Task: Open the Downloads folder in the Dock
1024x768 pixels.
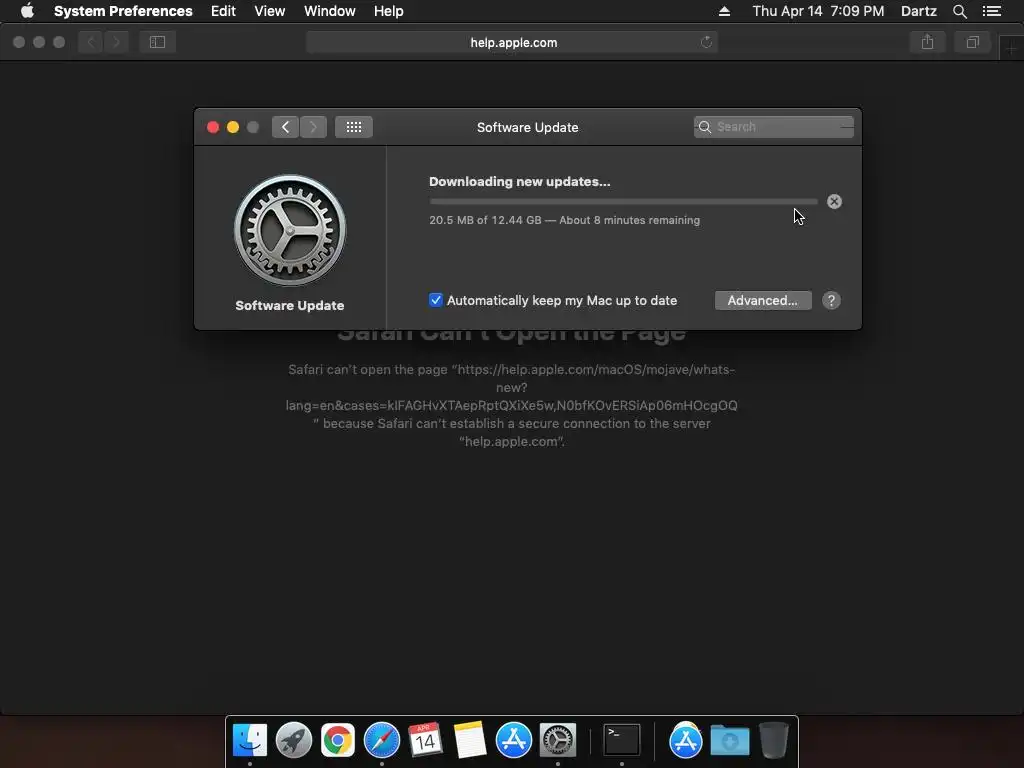Action: point(729,740)
